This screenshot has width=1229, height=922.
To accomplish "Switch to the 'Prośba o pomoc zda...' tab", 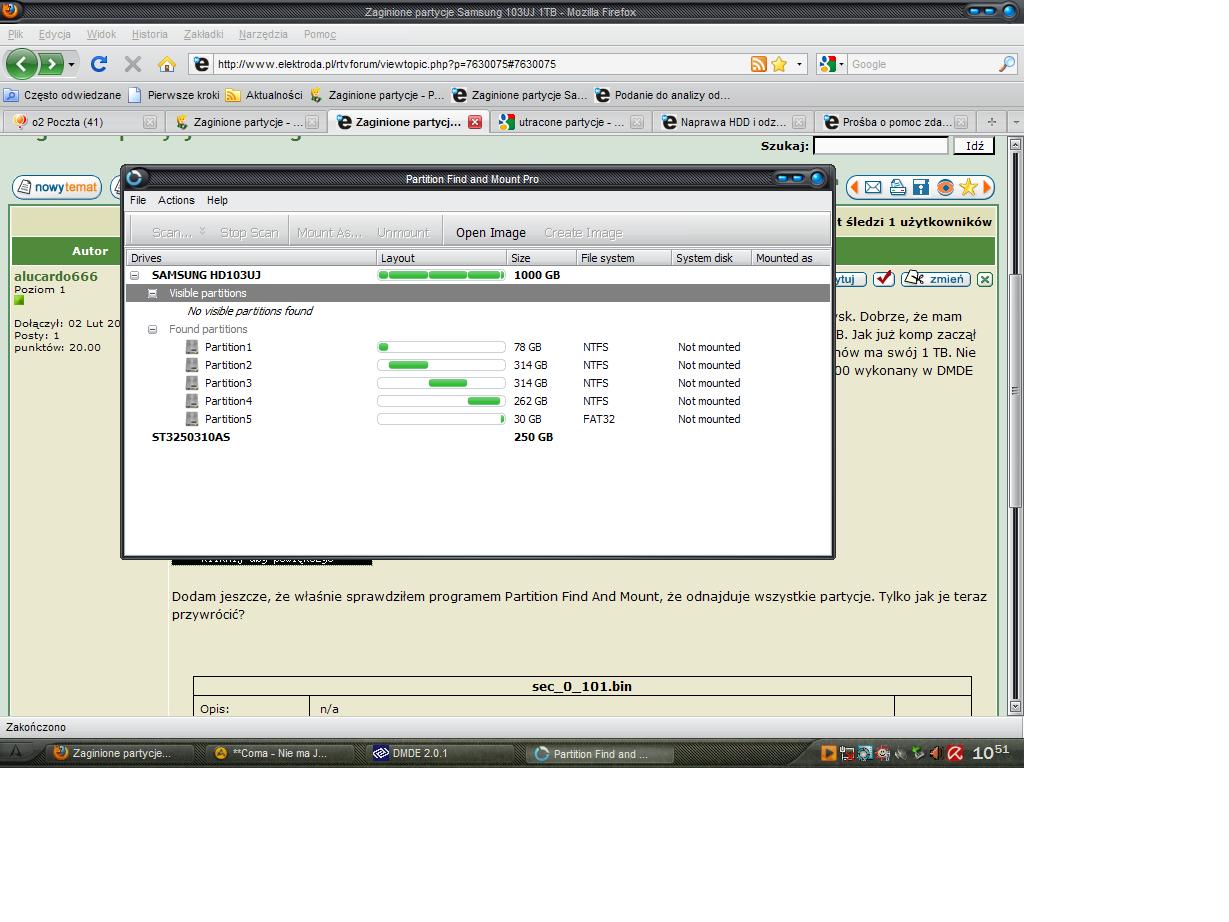I will click(x=894, y=122).
